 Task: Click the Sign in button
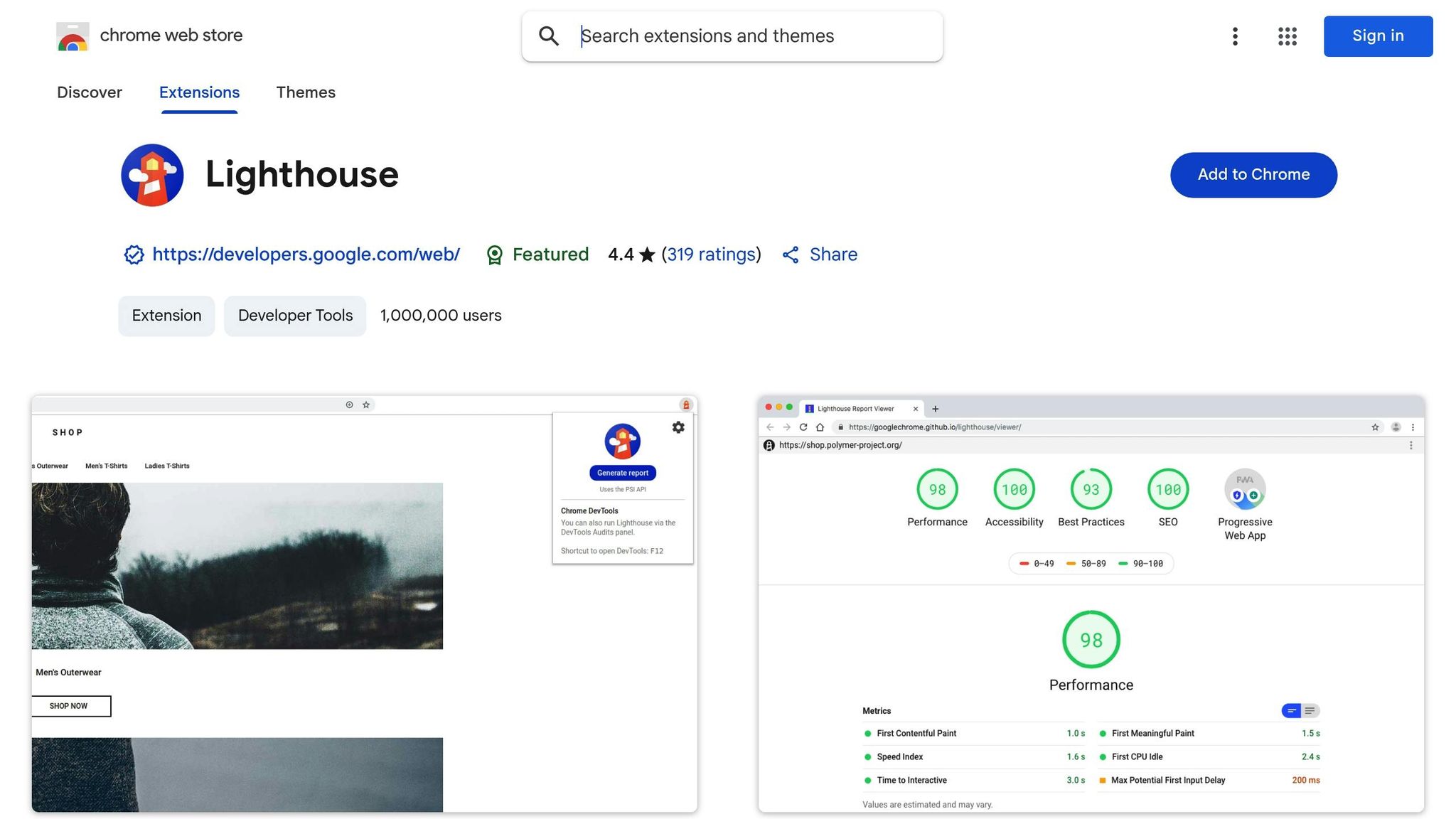(1378, 36)
